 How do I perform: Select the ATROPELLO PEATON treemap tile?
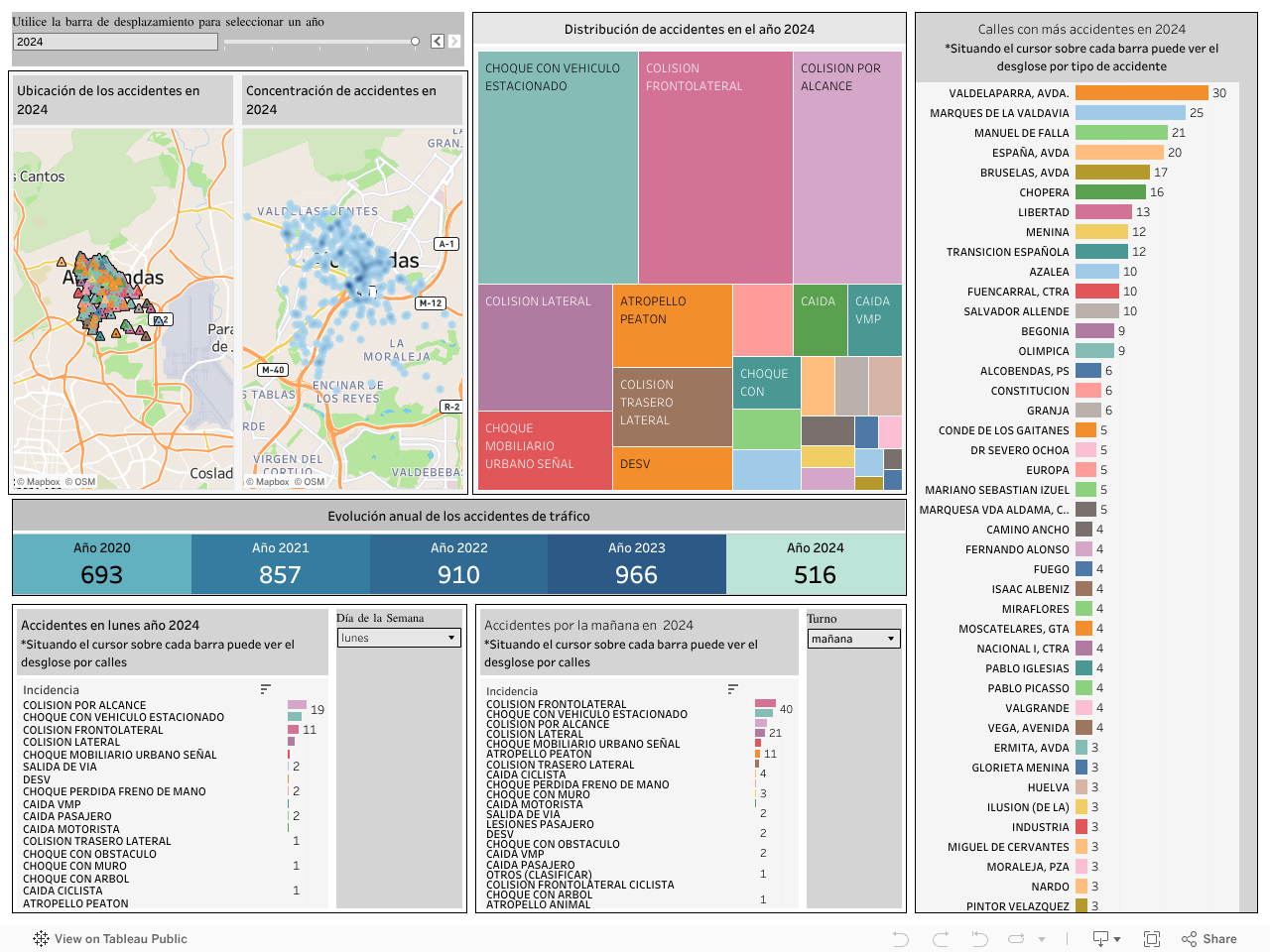click(x=672, y=327)
